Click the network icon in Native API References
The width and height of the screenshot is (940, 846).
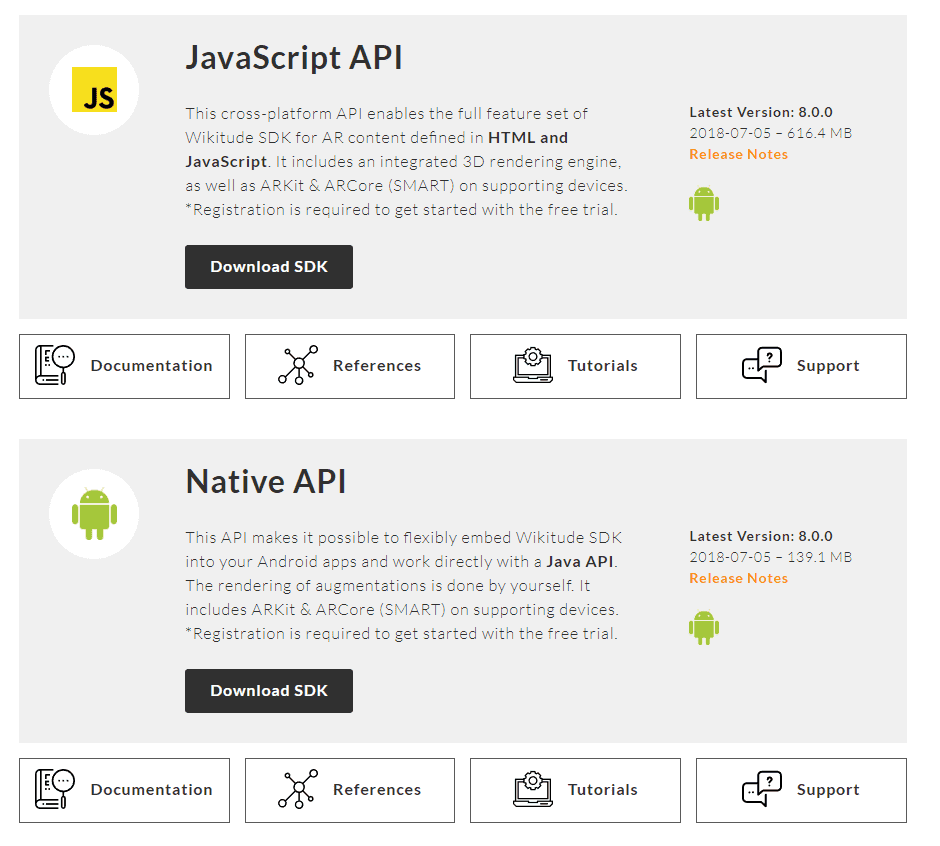[x=298, y=789]
